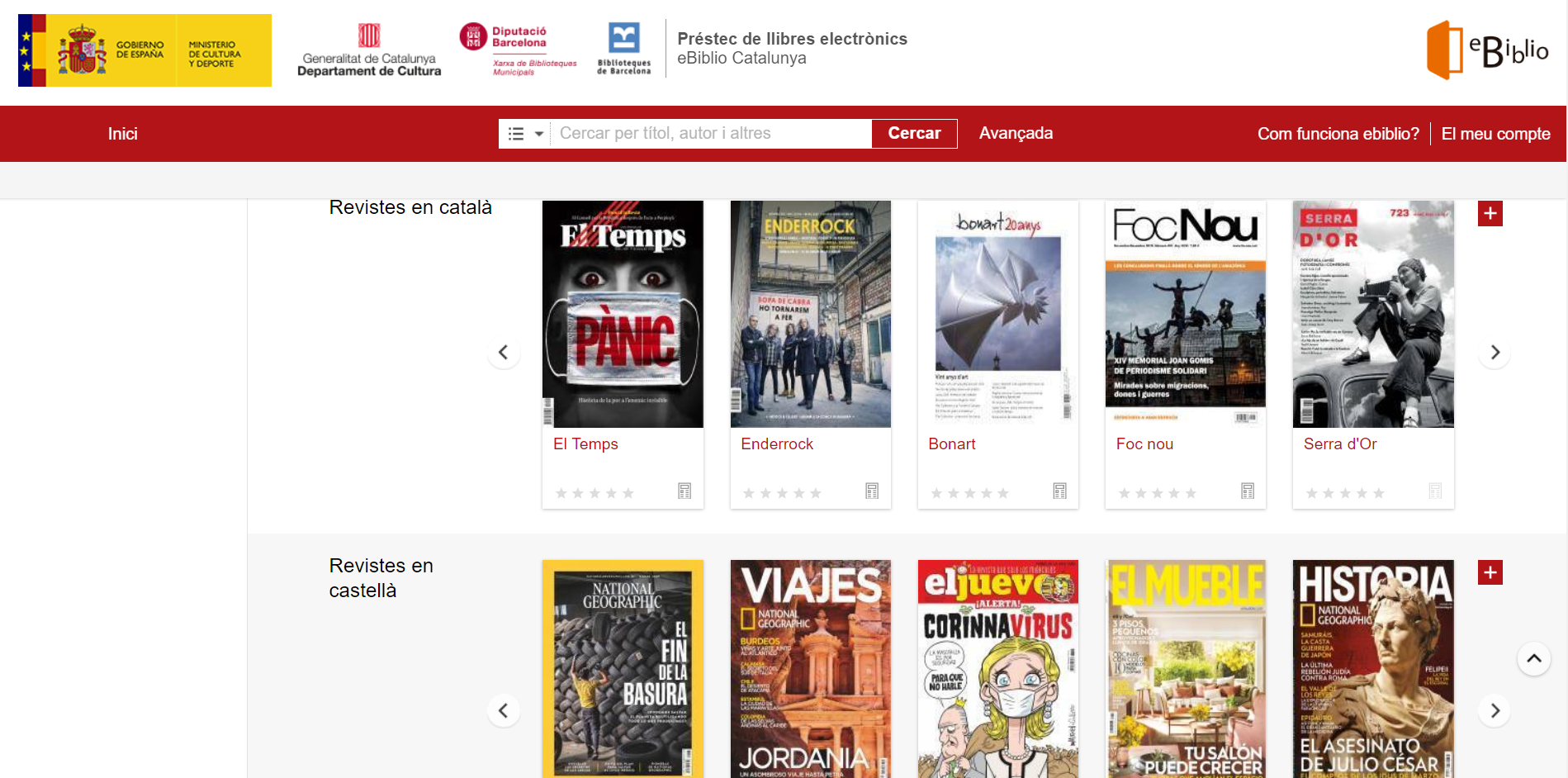The image size is (1568, 778).
Task: Open El Temps magazine cover
Action: pyautogui.click(x=623, y=314)
